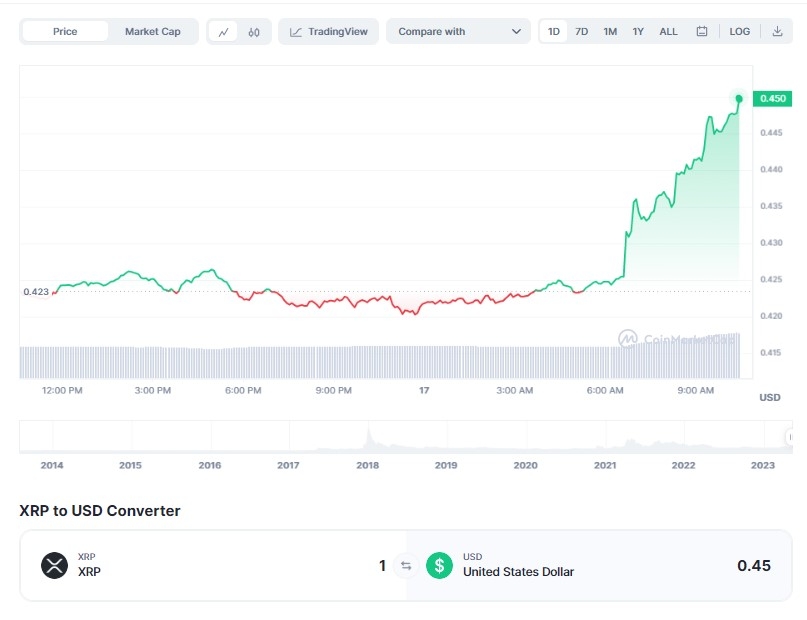Open the Compare with dropdown
This screenshot has height=620, width=807.
tap(458, 31)
